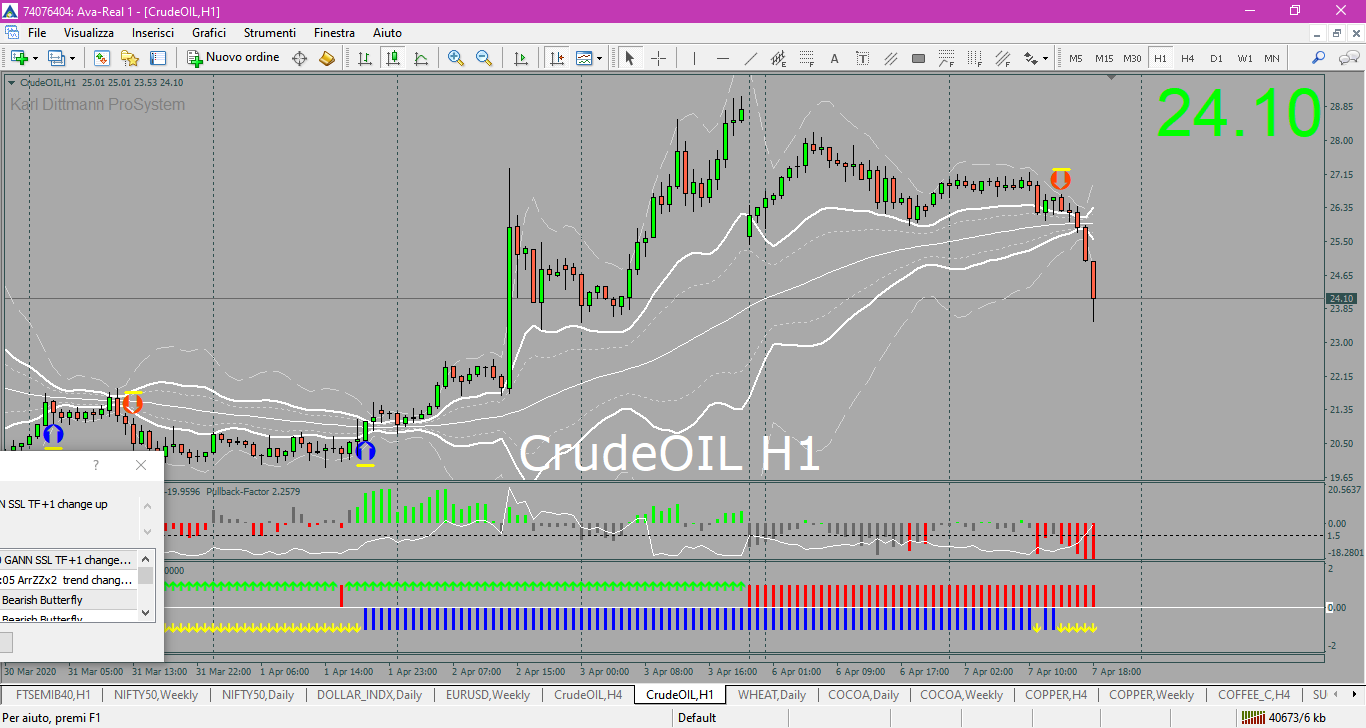Open the Aiuto menu
This screenshot has width=1366, height=728.
tap(387, 33)
